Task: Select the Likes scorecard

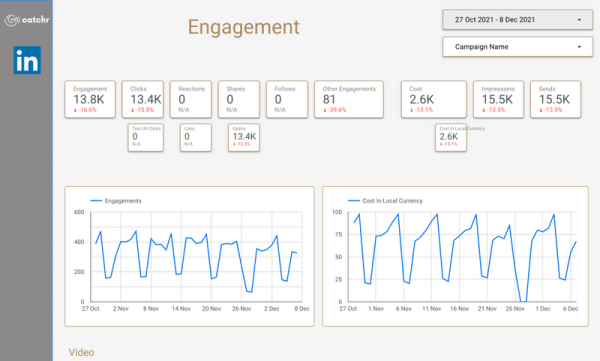Action: point(196,137)
